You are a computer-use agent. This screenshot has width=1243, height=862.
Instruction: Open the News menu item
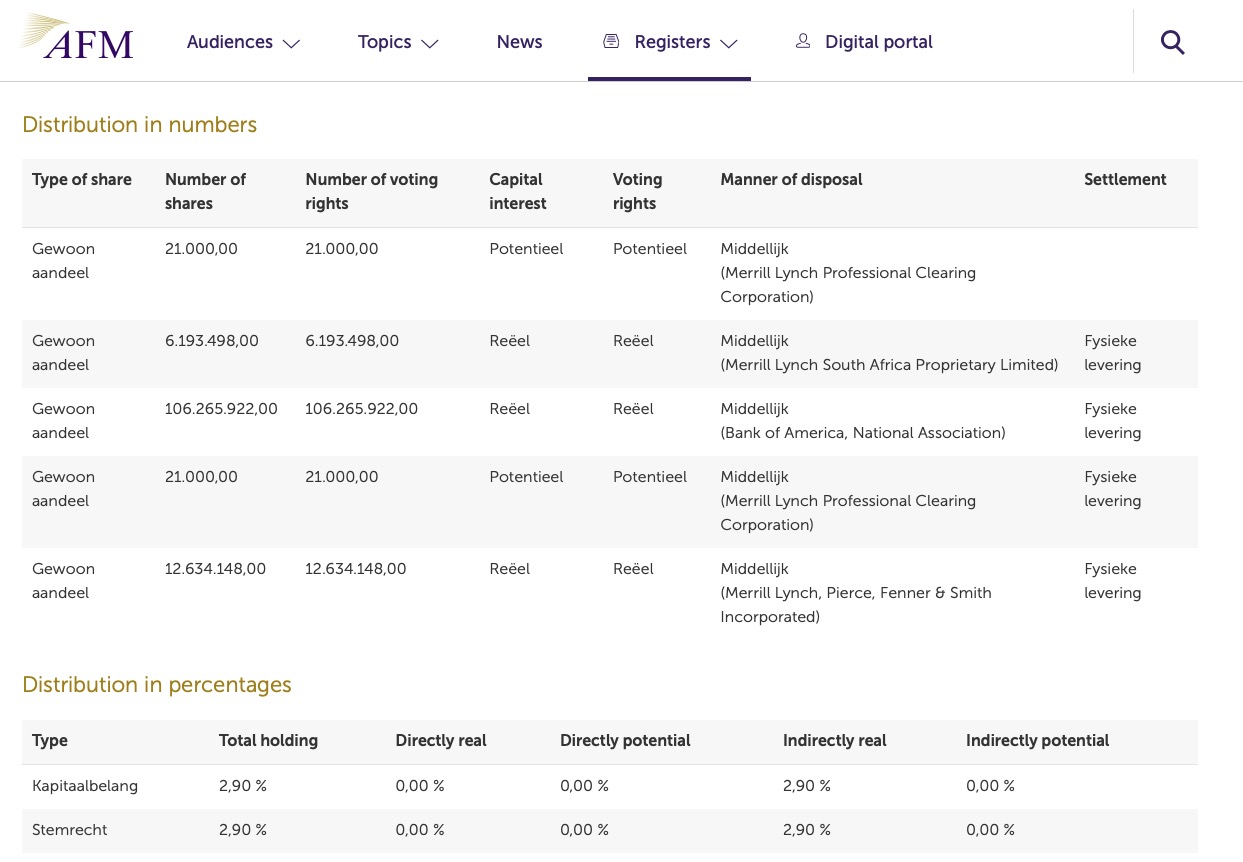[519, 42]
